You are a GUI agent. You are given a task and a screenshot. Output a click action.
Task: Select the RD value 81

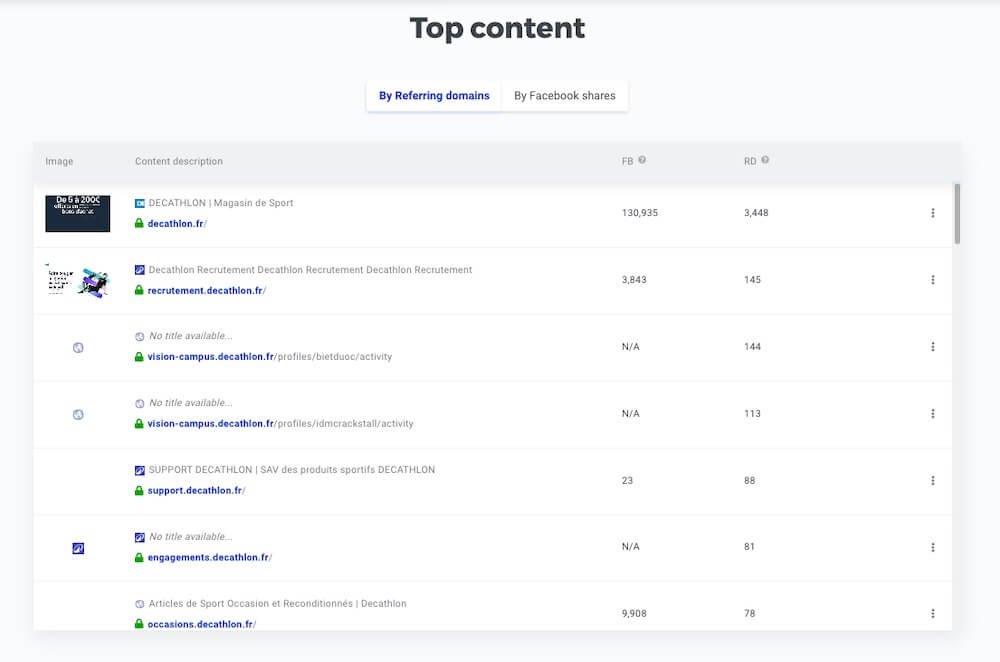(749, 547)
